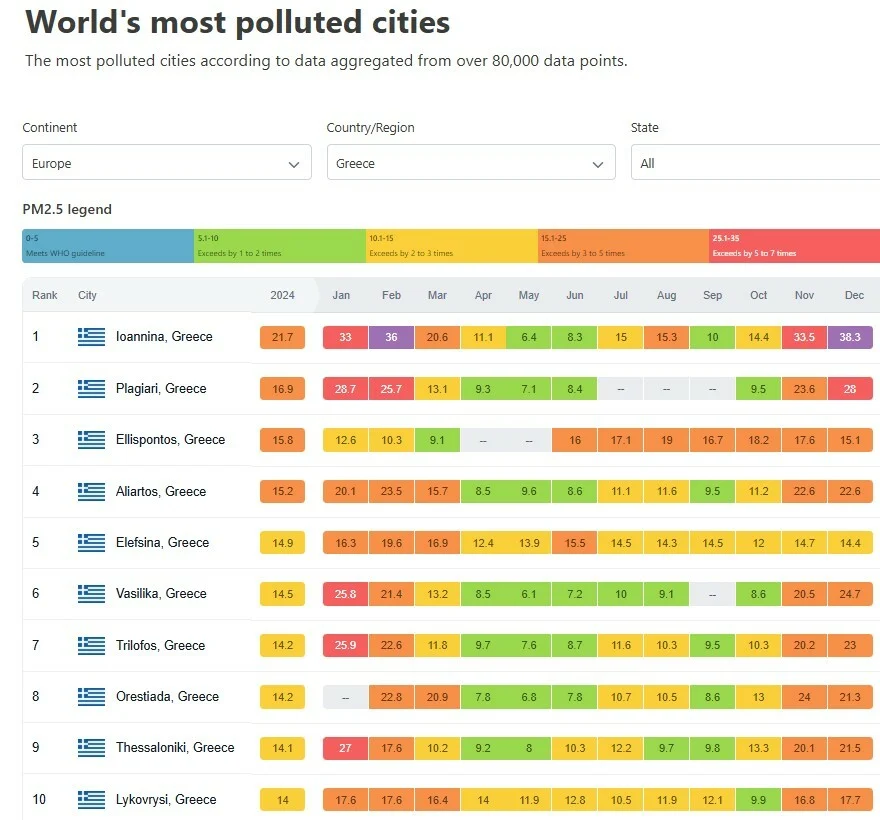Viewport: 880px width, 820px height.
Task: Click the blue 0-5 WHO guideline legend swatch
Action: pos(108,246)
